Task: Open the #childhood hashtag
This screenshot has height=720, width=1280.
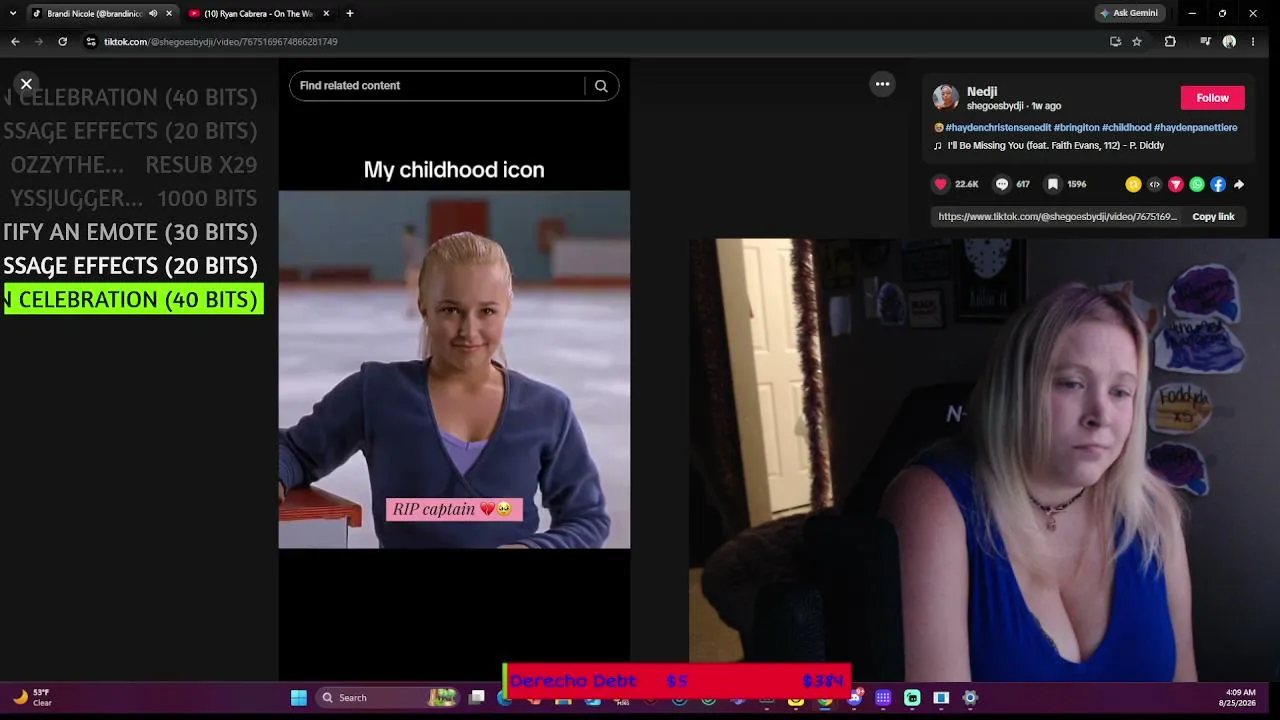Action: [x=1127, y=128]
